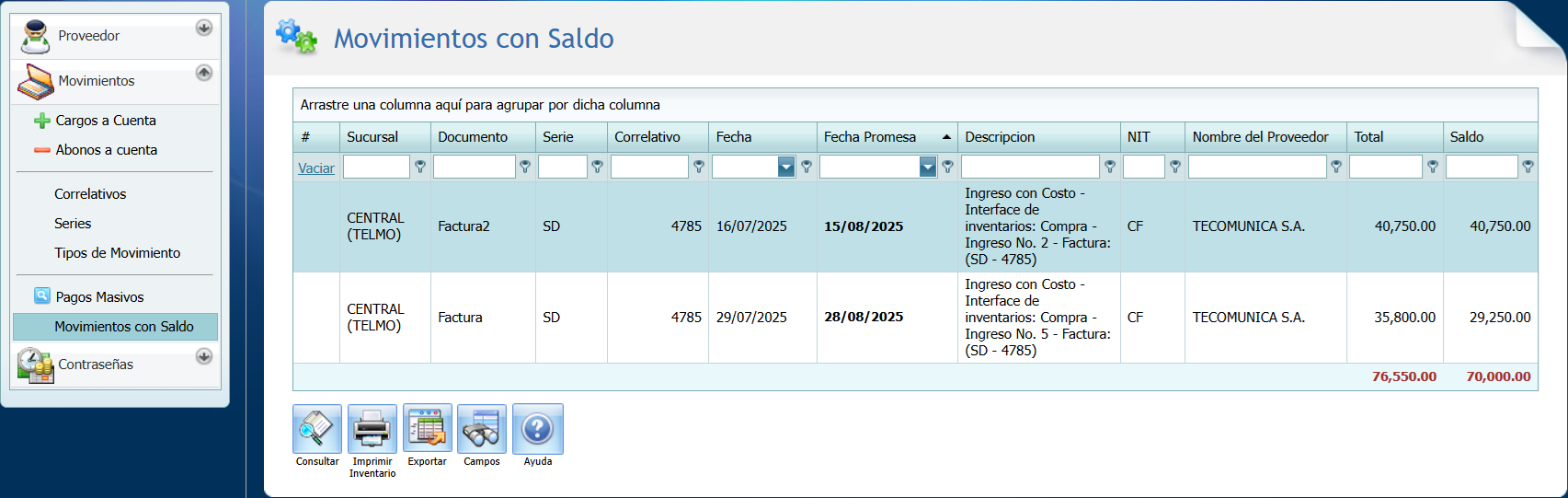Screen dimensions: 1568x498
Task: Click filter funnel icon for Serie column
Action: pyautogui.click(x=597, y=167)
